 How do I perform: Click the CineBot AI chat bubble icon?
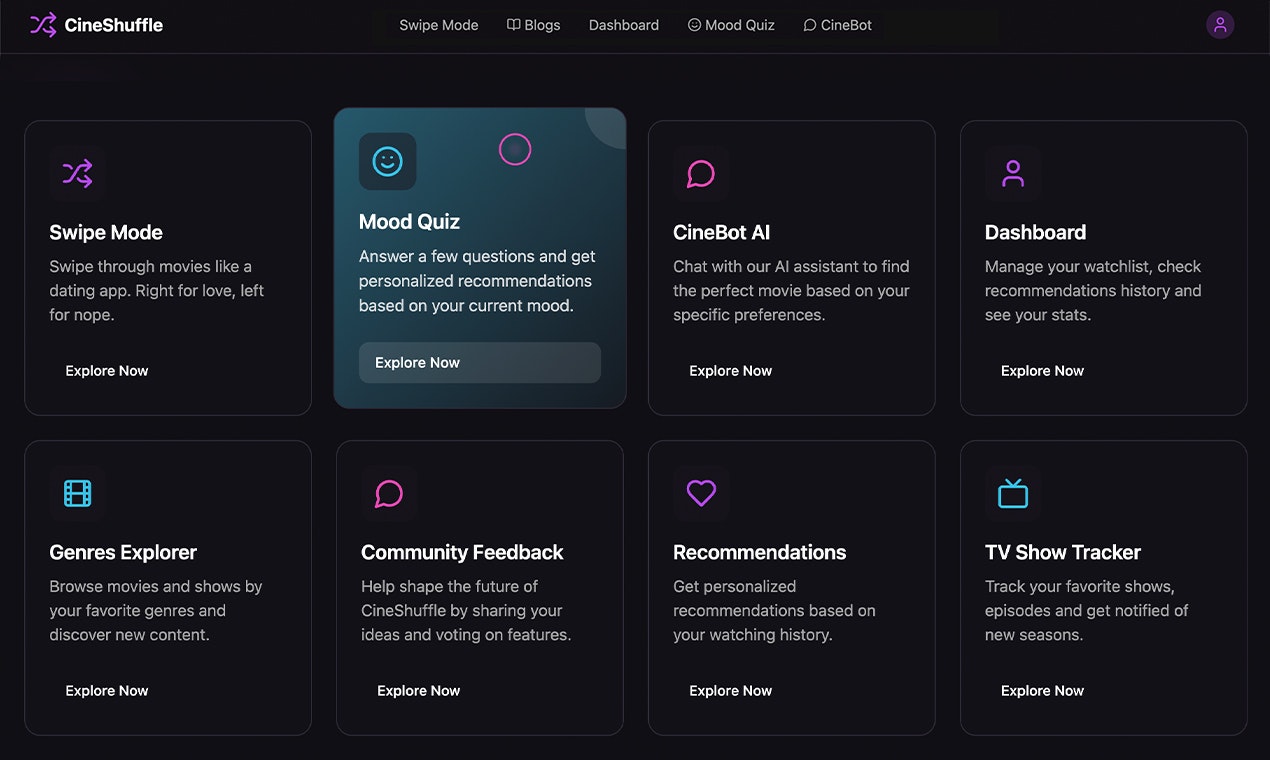coord(701,174)
